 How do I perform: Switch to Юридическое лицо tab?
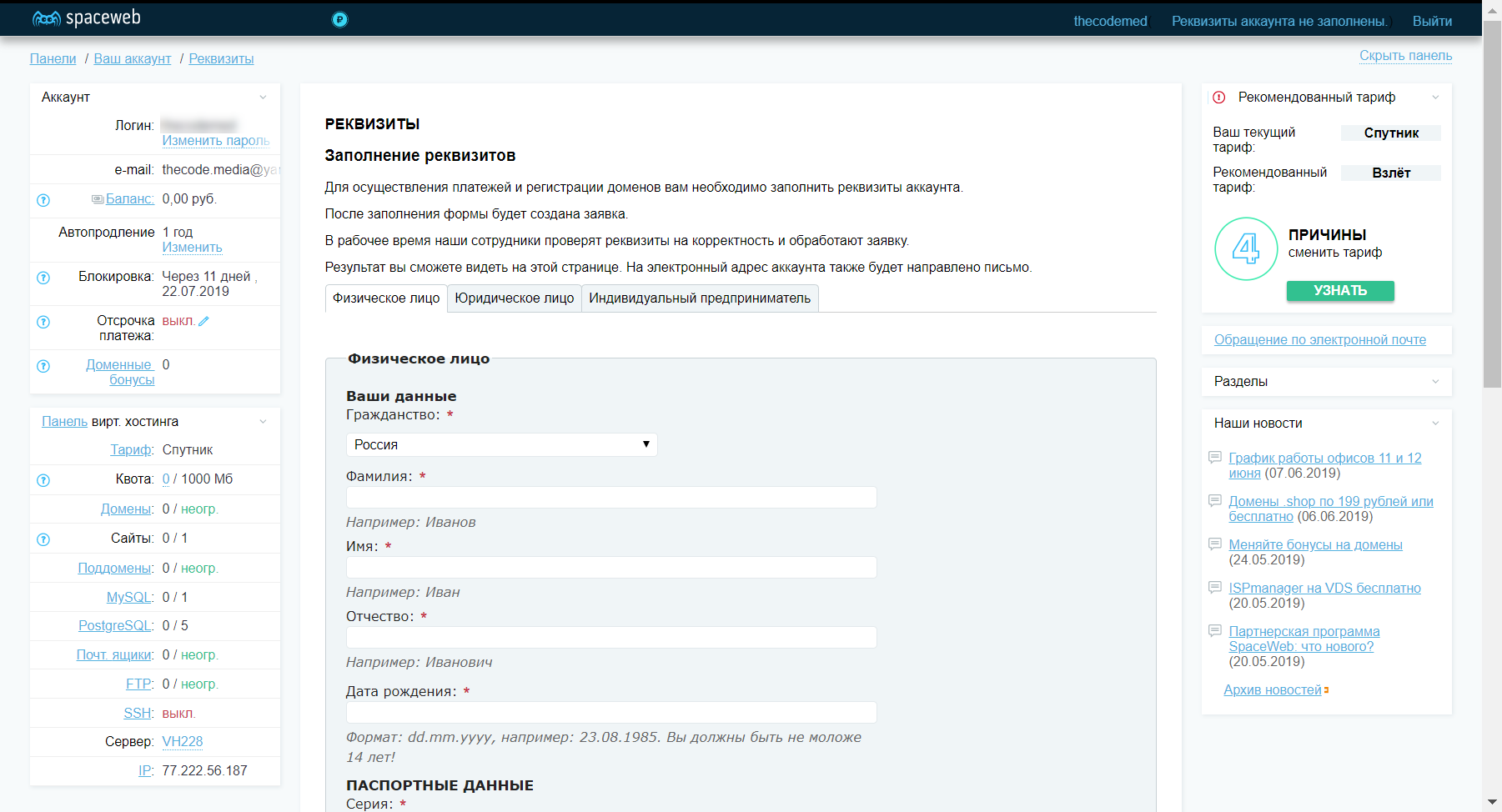click(x=514, y=298)
